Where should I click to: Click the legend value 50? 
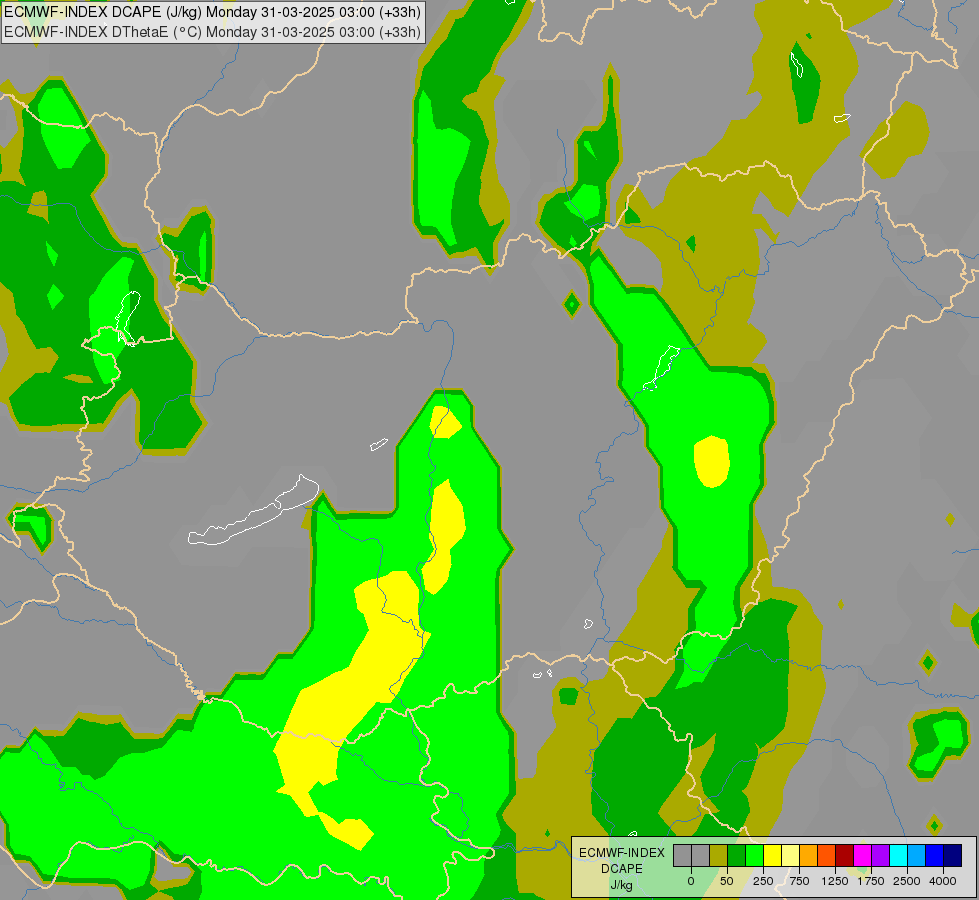tap(727, 881)
